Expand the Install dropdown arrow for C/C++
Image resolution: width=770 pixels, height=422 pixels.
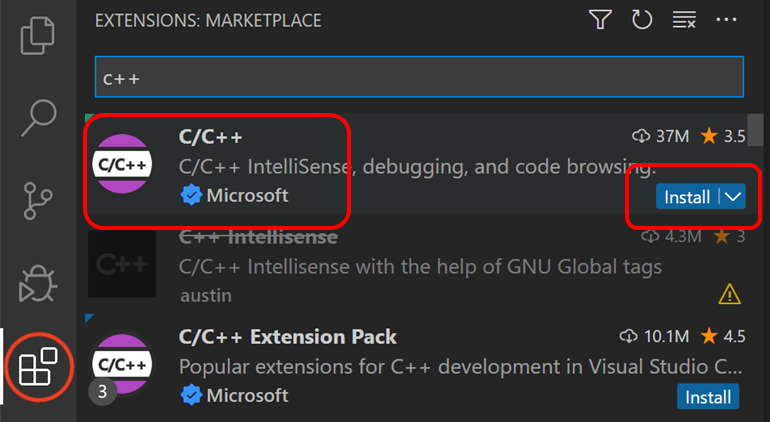(733, 197)
